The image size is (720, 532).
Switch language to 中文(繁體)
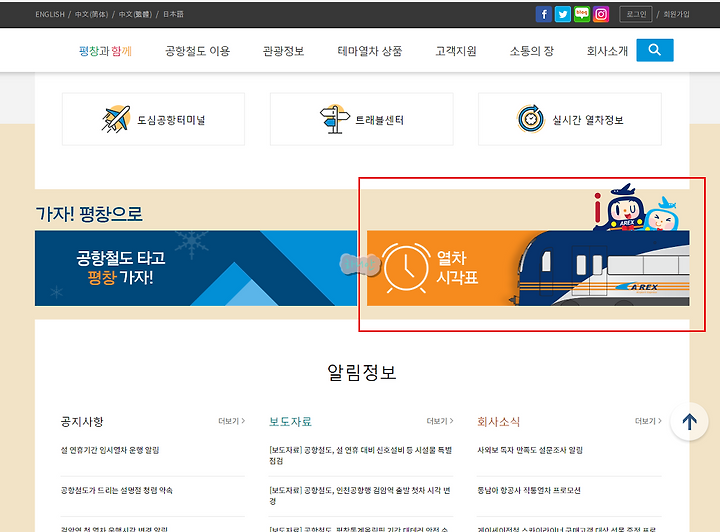pyautogui.click(x=135, y=14)
